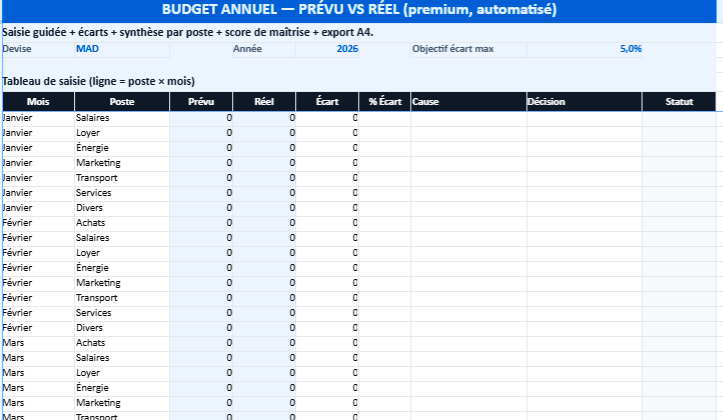Select the Tableau de saisie heading
Screen dimensions: 723x420
(x=98, y=81)
